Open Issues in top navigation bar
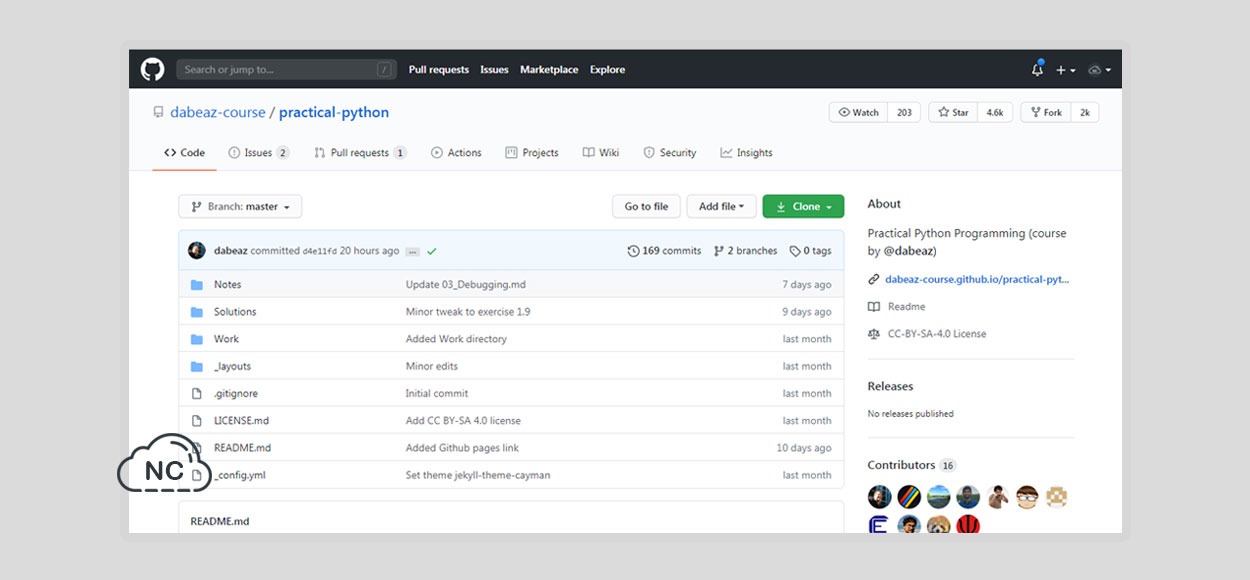The height and width of the screenshot is (580, 1250). click(x=494, y=70)
